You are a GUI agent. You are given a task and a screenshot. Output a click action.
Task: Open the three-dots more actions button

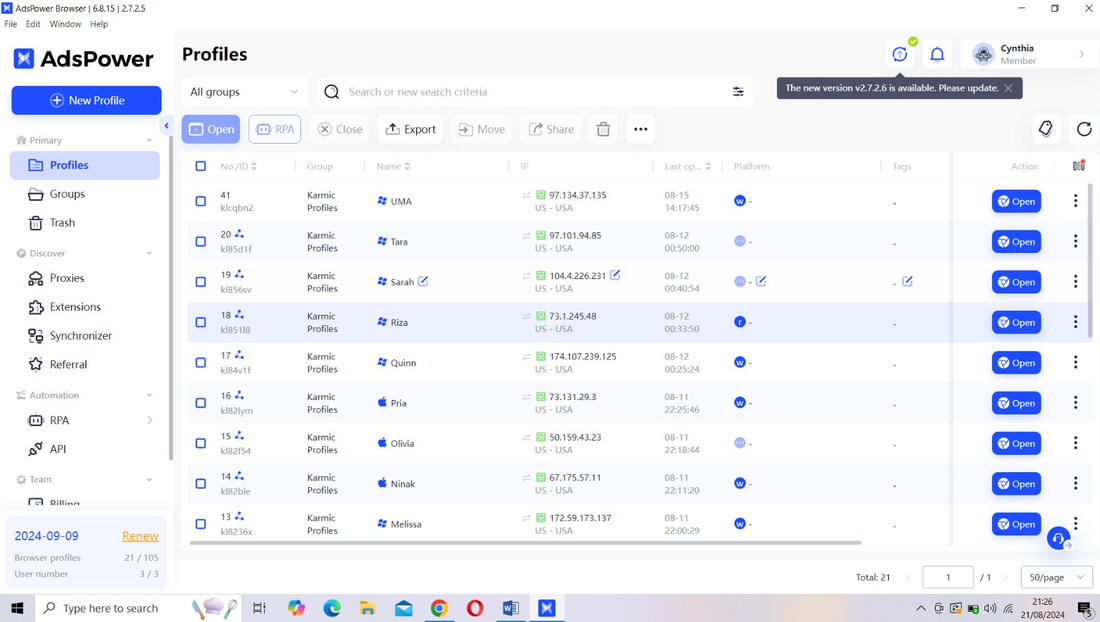(x=640, y=129)
